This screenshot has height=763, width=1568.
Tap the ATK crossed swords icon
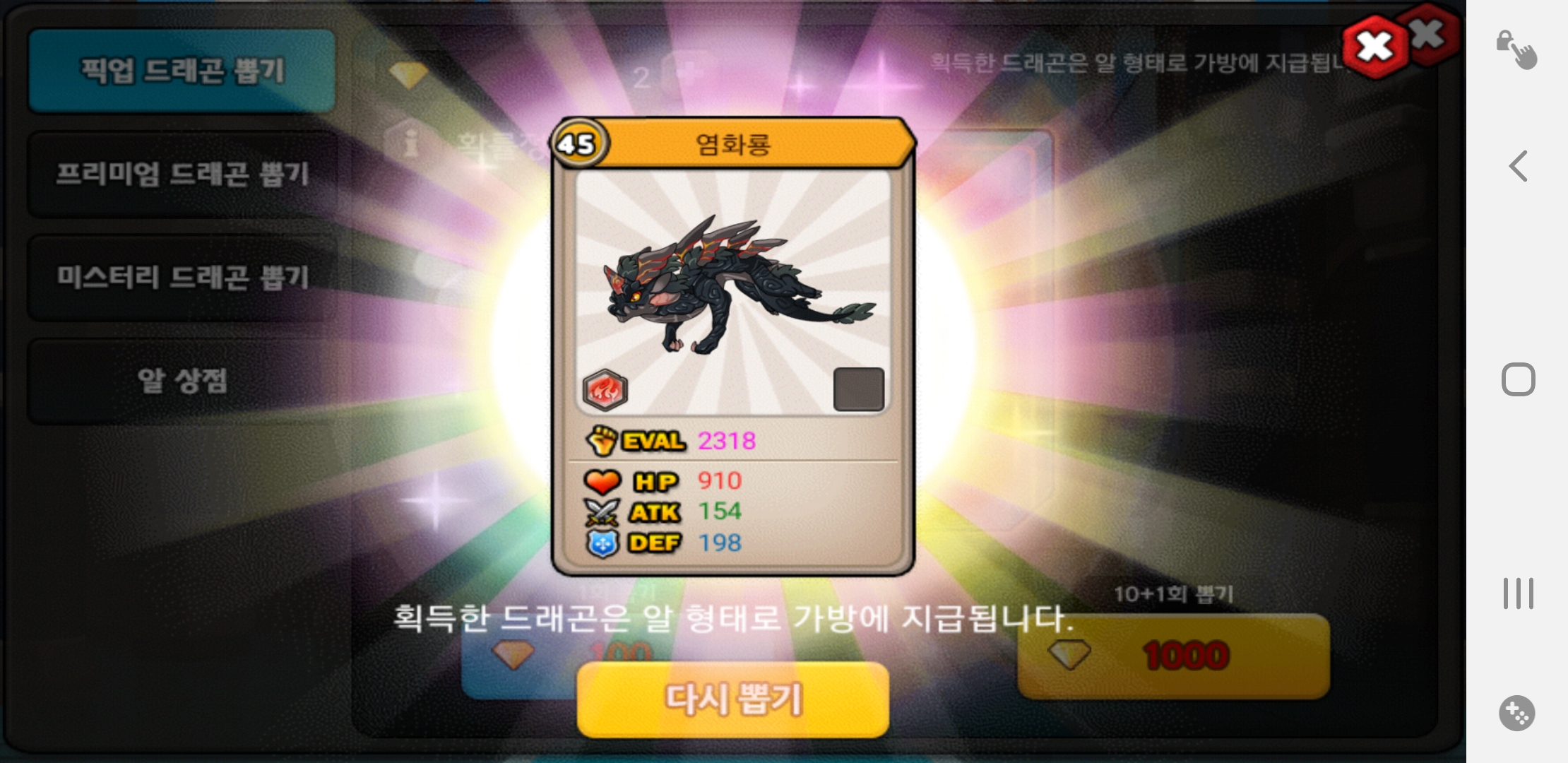pos(602,512)
